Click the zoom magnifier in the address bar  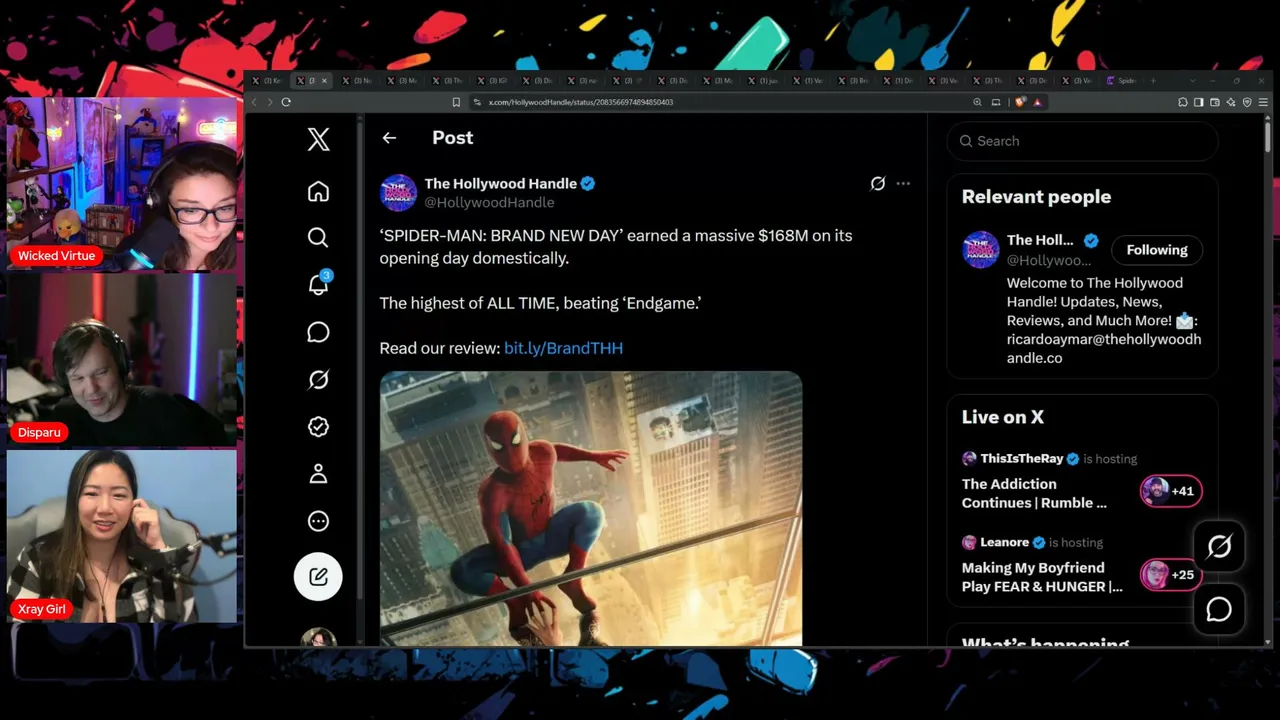click(x=977, y=102)
